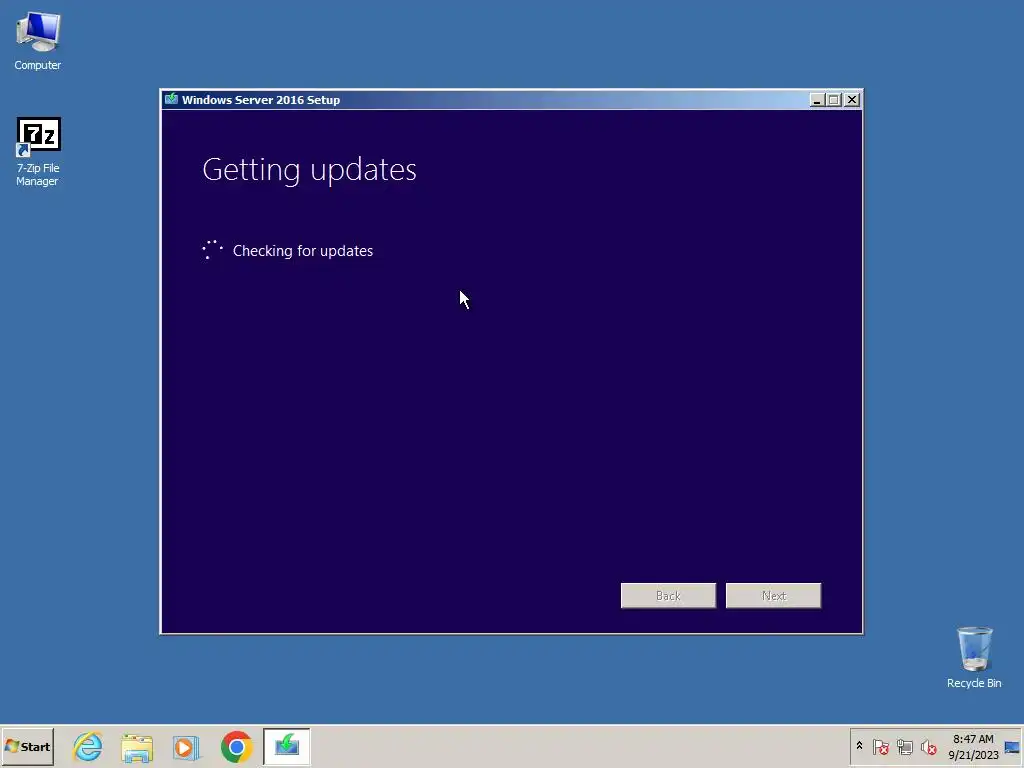Maximize the Windows Server 2016 Setup window
Viewport: 1024px width, 768px height.
tap(833, 100)
